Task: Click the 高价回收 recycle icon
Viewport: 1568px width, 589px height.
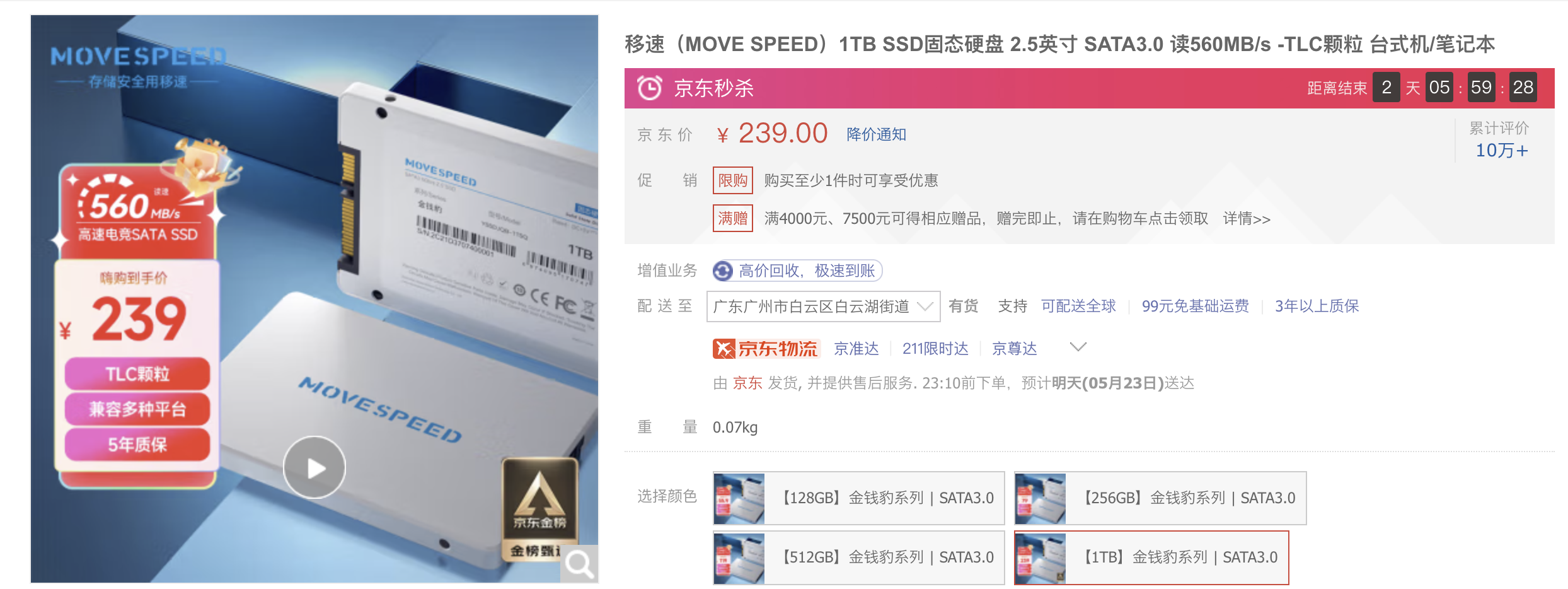Action: coord(723,271)
